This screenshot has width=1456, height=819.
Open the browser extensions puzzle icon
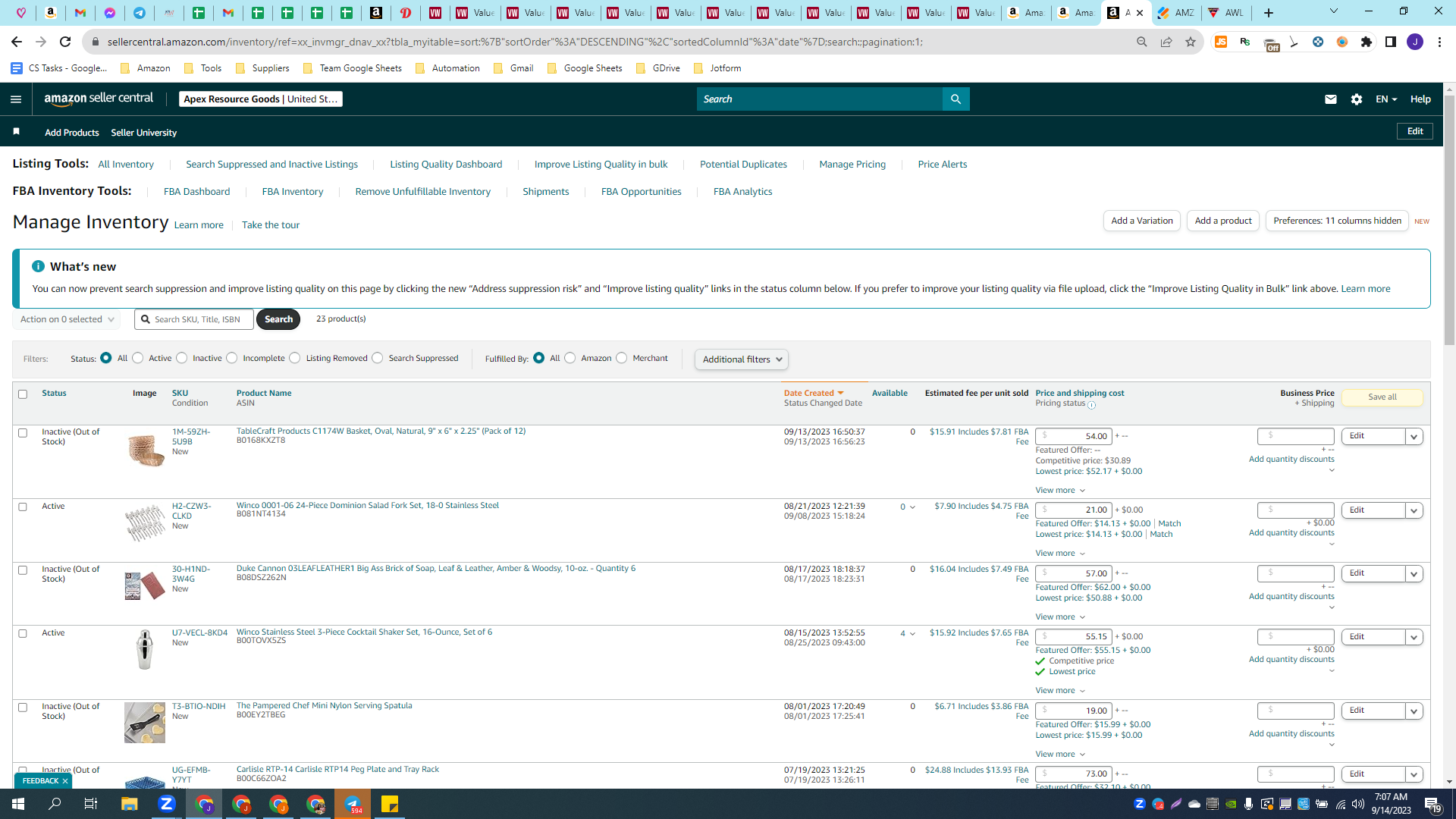(1367, 42)
